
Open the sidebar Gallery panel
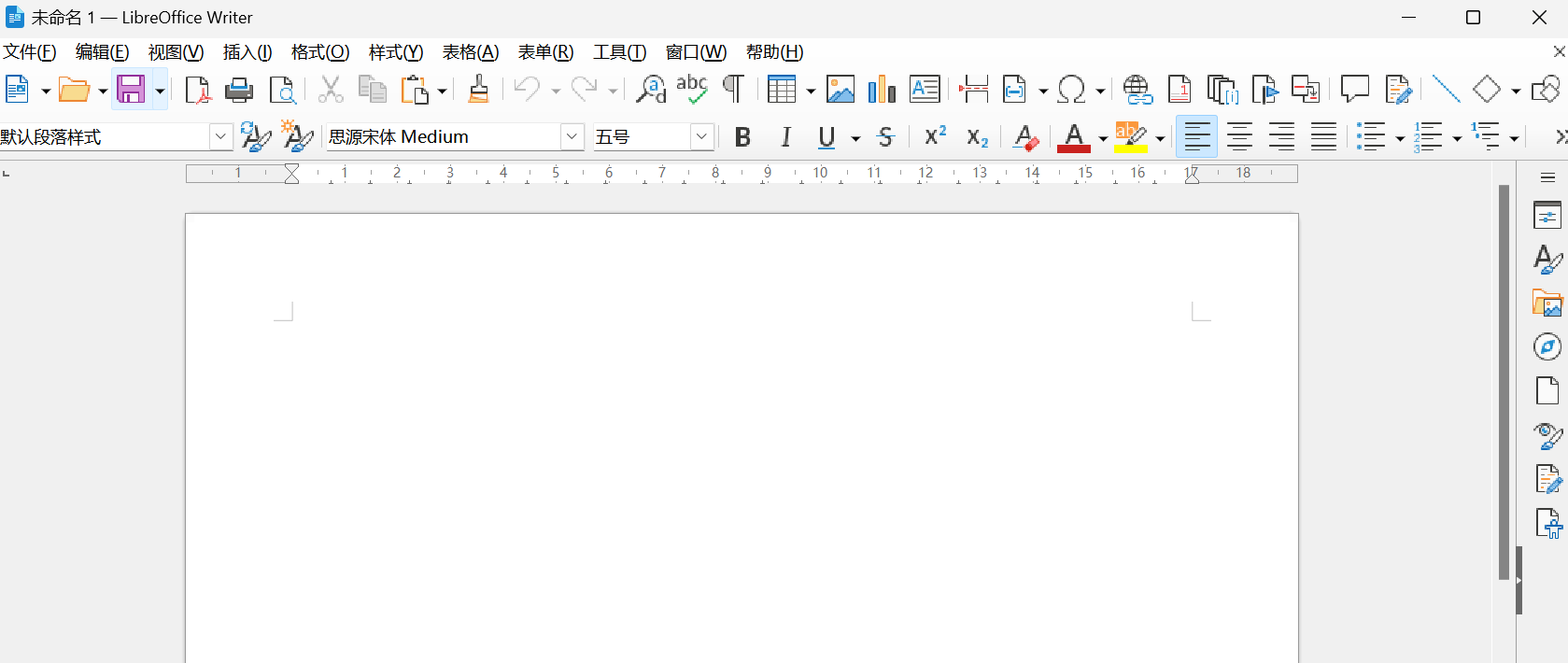[1547, 303]
